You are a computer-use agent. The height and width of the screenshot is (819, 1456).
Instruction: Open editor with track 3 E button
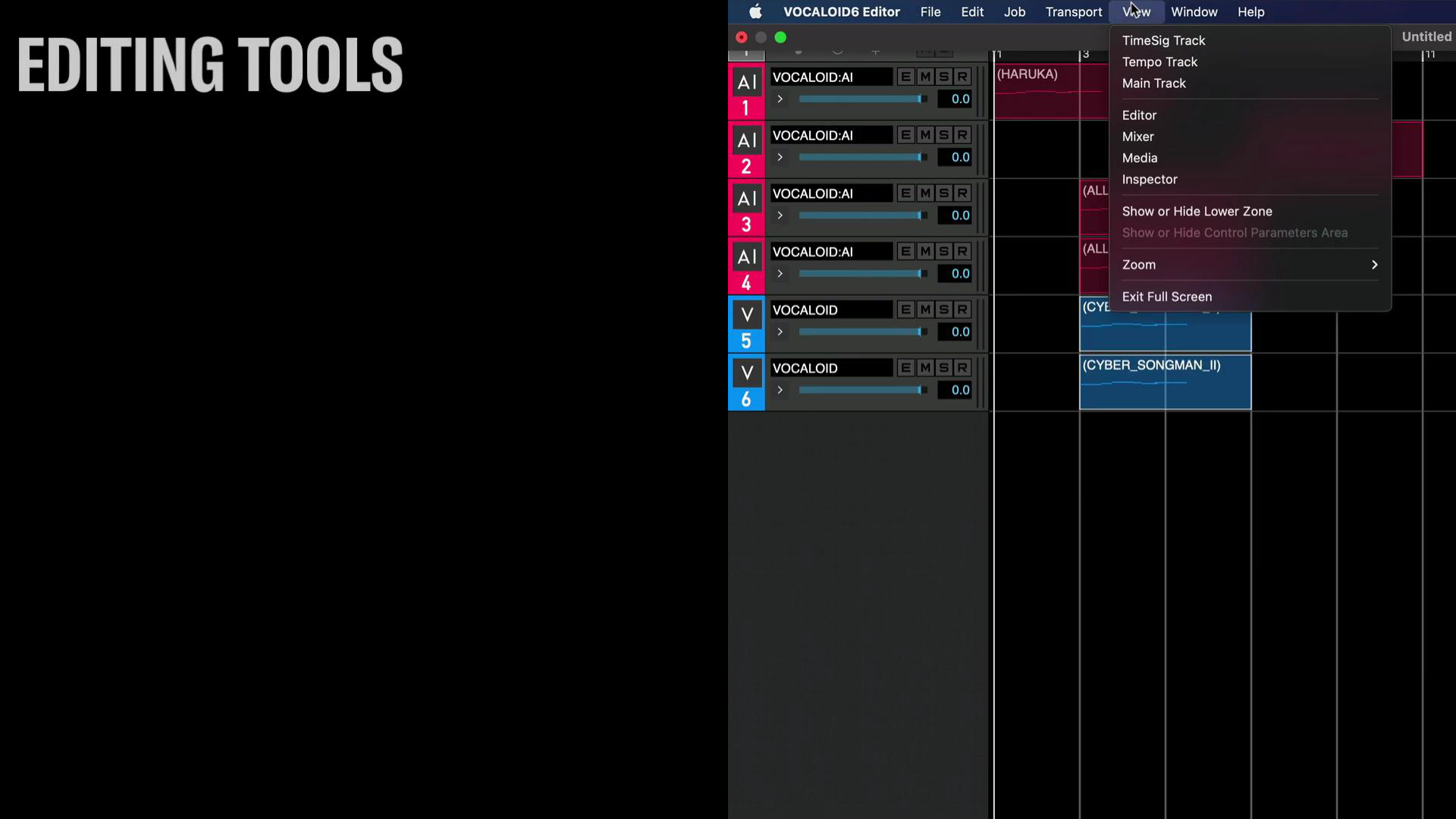(x=905, y=193)
